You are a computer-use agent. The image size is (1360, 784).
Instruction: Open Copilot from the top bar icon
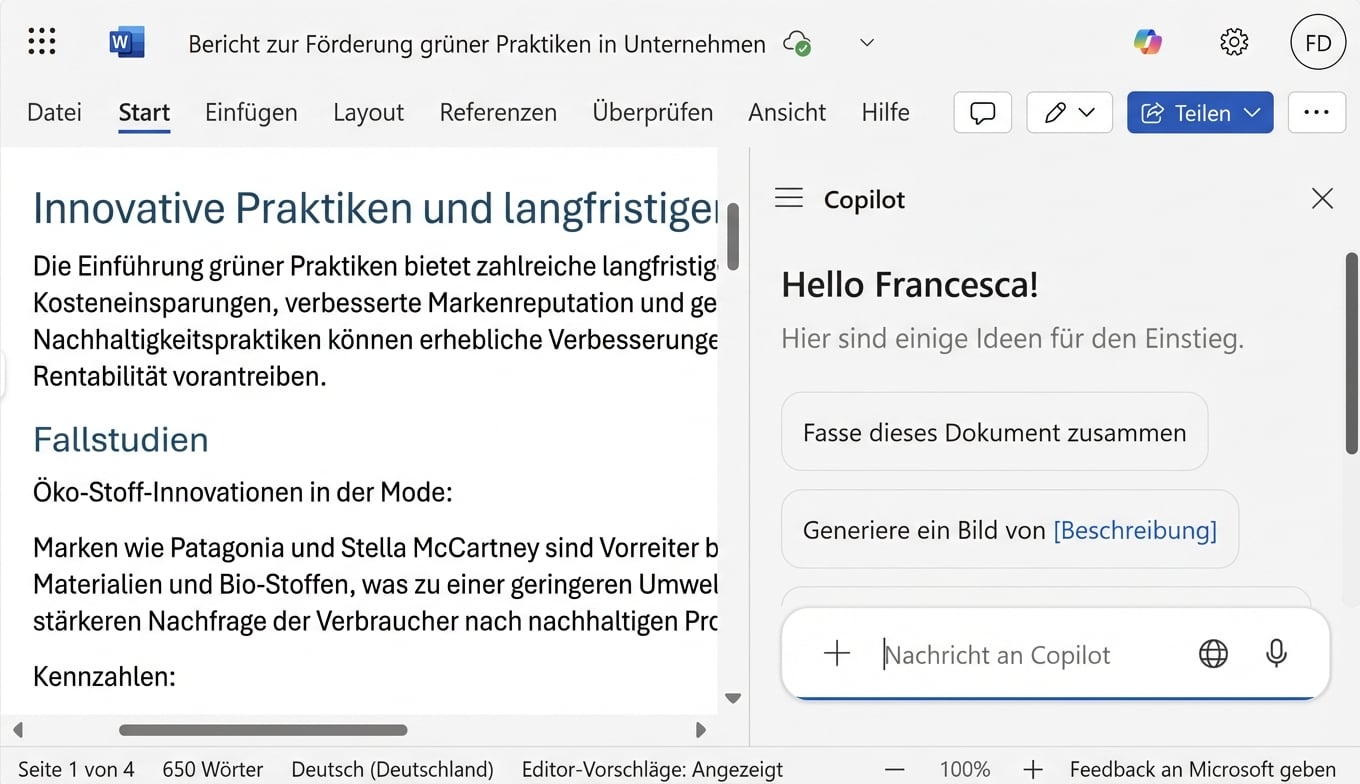click(x=1148, y=41)
